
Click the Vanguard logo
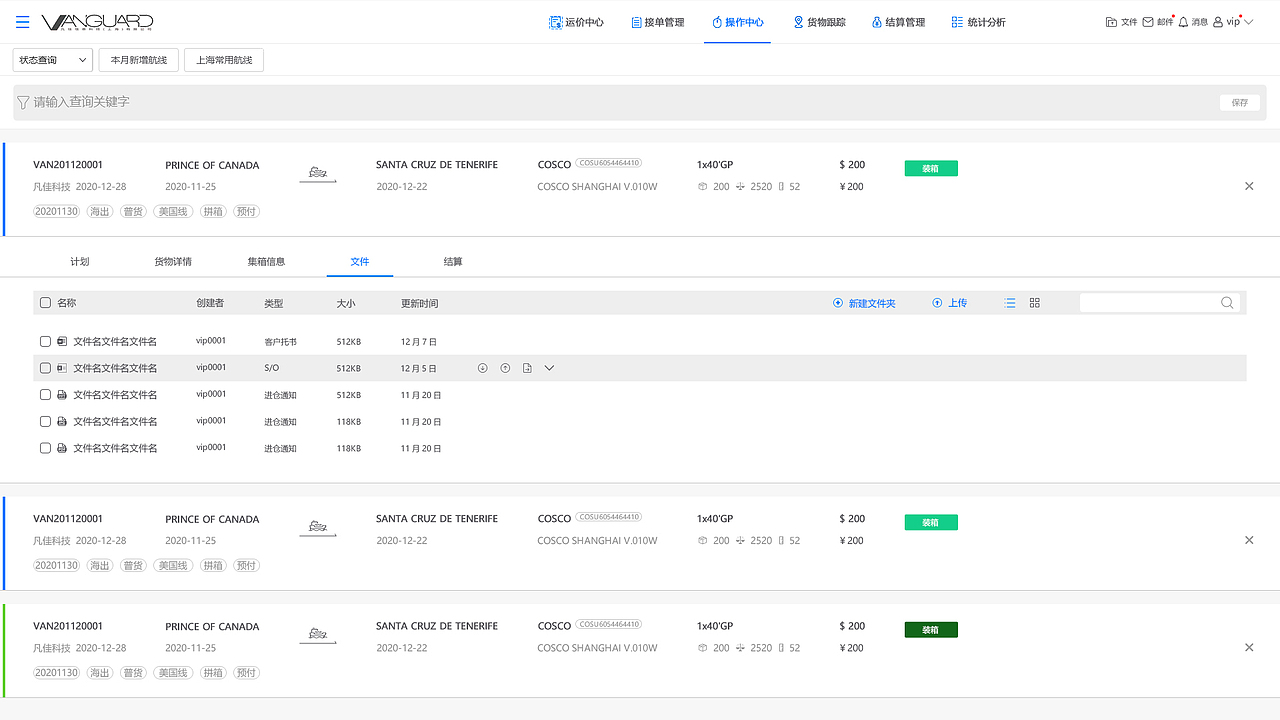pos(97,22)
